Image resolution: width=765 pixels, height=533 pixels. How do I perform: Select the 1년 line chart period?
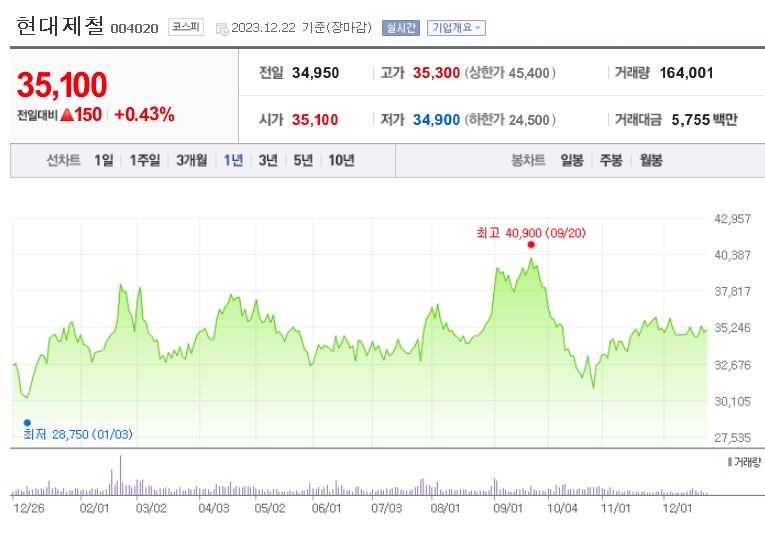coord(233,160)
